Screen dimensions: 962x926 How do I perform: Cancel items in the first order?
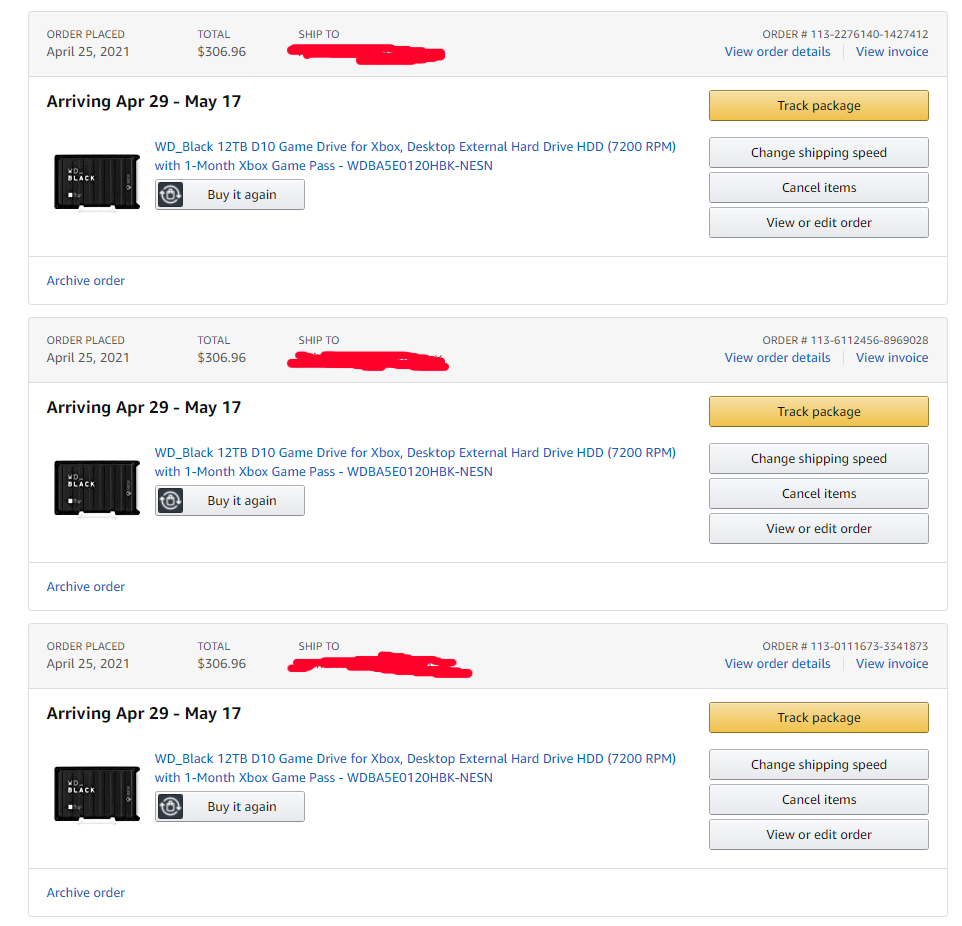click(x=818, y=188)
